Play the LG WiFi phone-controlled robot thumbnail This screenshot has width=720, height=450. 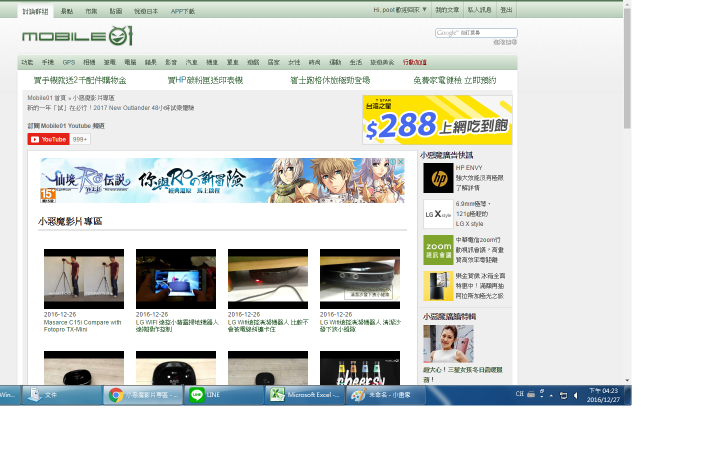pyautogui.click(x=176, y=279)
